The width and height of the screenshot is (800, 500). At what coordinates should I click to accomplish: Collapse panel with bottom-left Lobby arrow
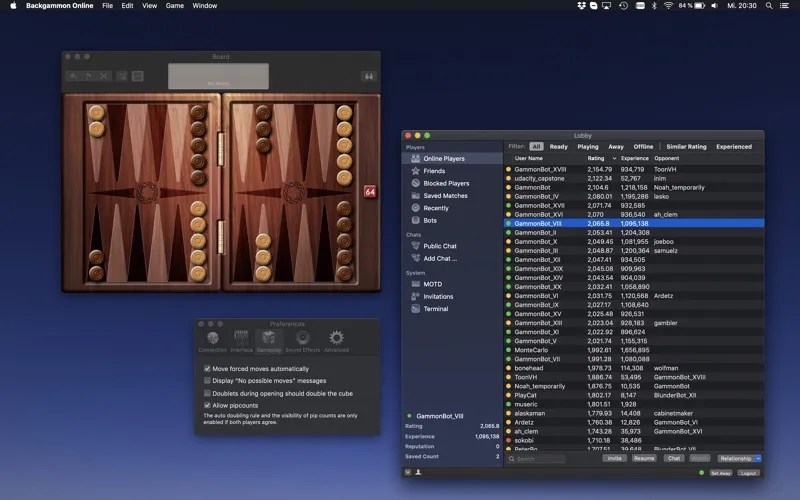[x=408, y=472]
